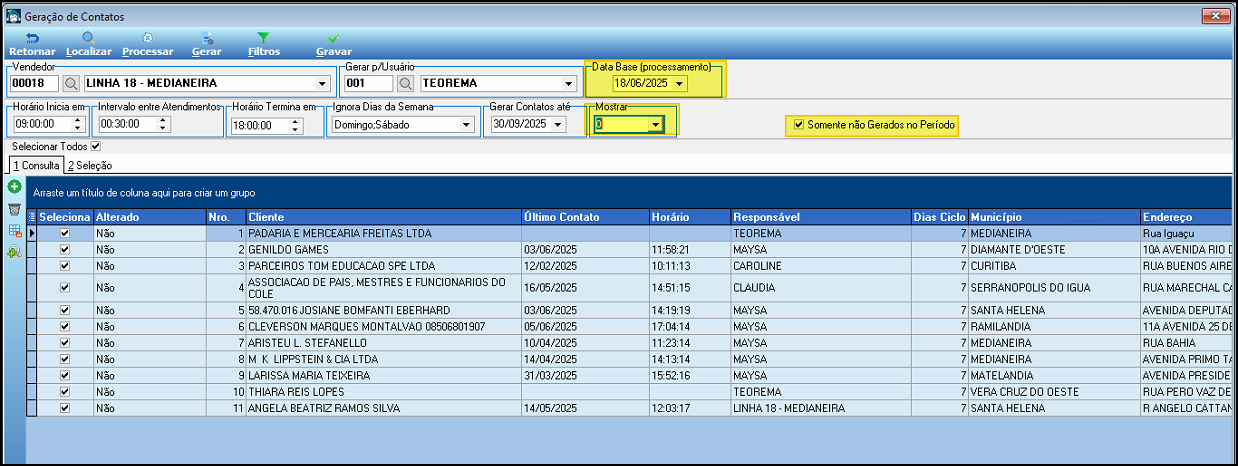Click the DIAMANTE D'OESTE município cell

(1054, 249)
